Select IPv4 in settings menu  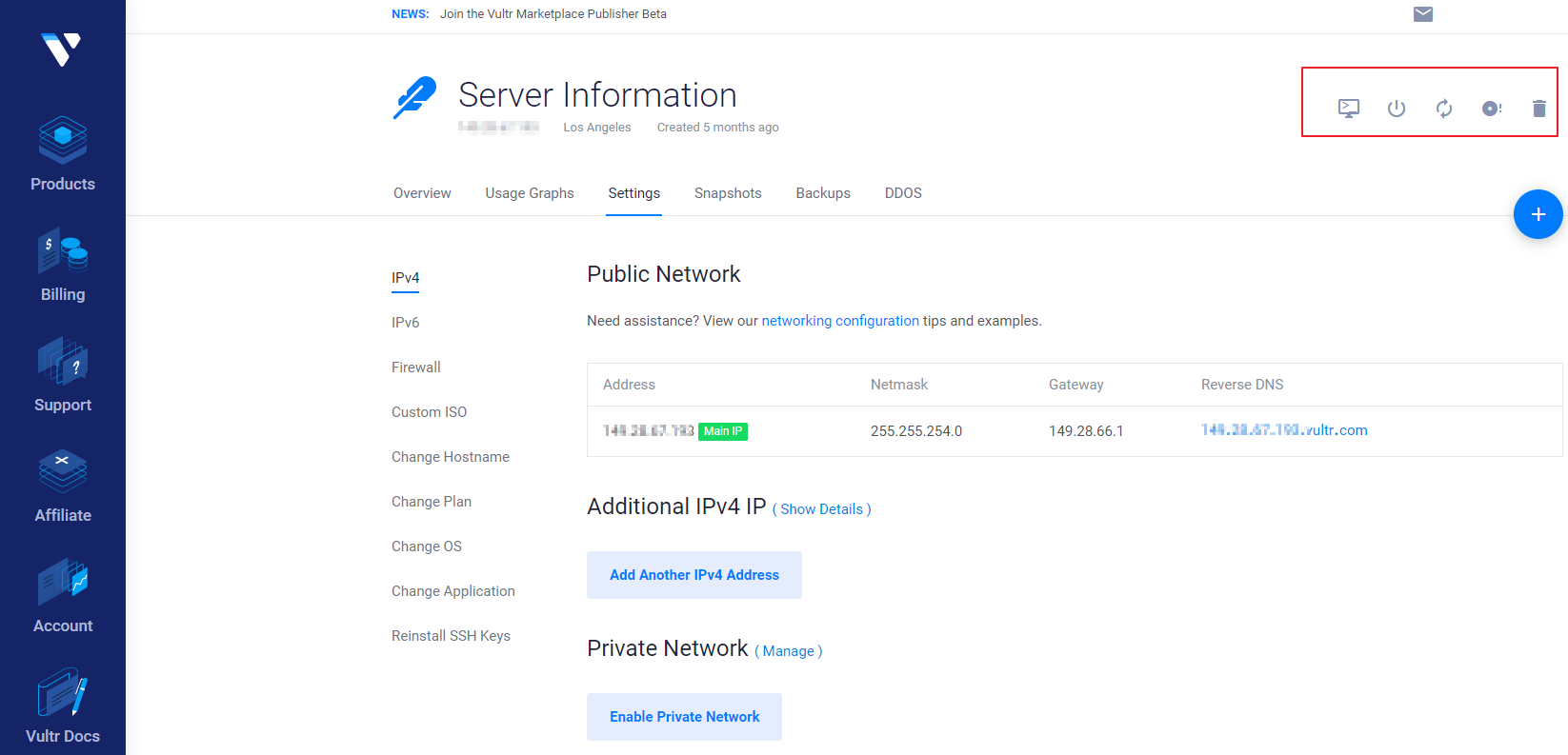[406, 278]
